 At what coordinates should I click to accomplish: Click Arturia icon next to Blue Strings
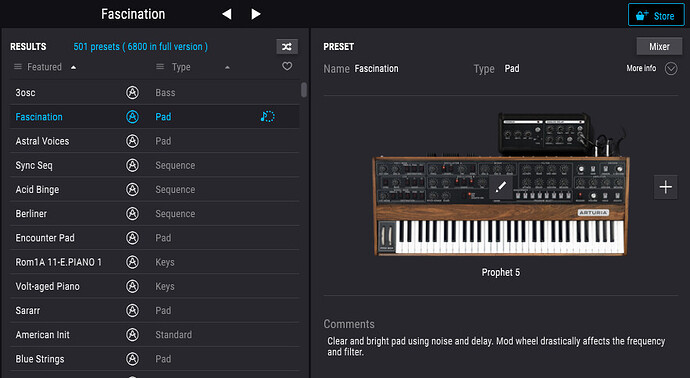click(132, 359)
